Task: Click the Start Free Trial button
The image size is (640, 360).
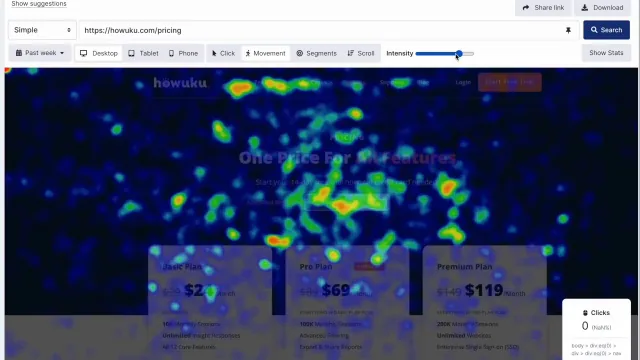Action: [x=510, y=82]
